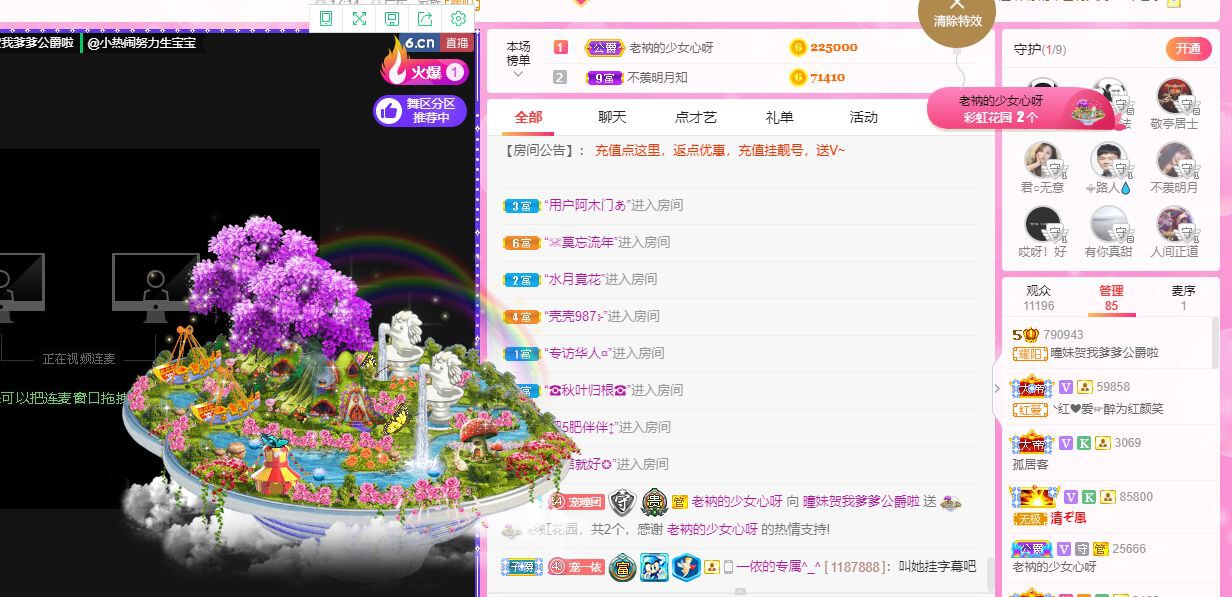Click the 2富 badge next to 水月竟花
Screen dimensions: 1232x597
point(520,279)
